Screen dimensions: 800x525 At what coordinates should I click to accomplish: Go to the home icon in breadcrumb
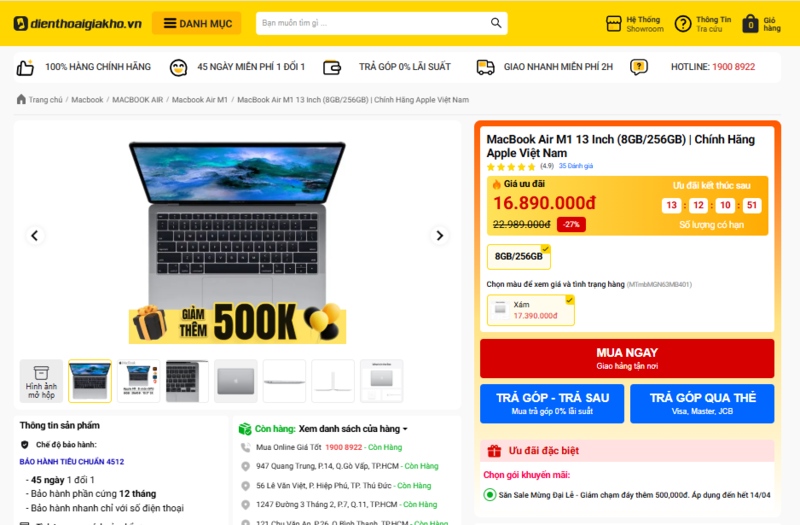coord(21,99)
